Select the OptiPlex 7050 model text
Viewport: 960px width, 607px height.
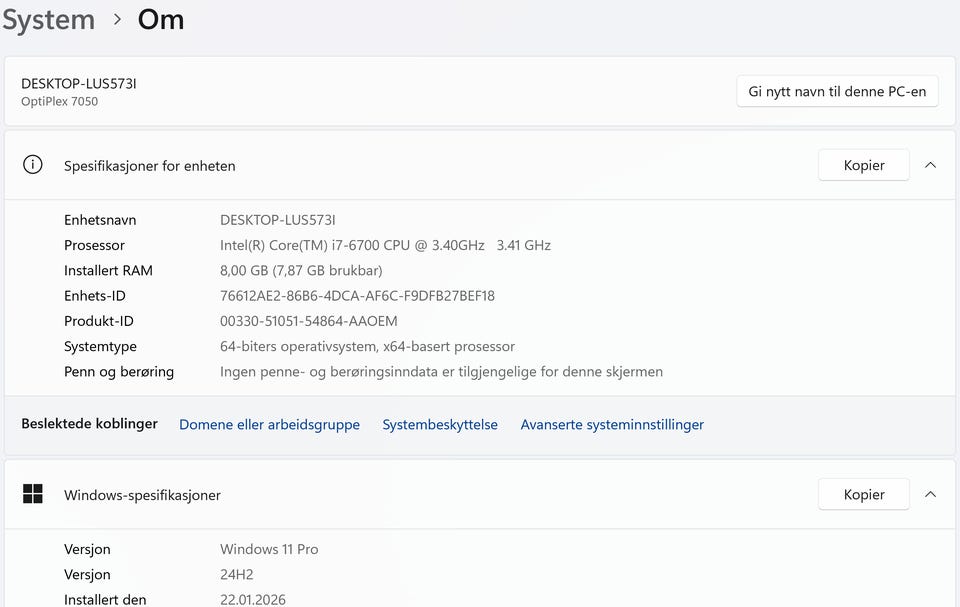click(59, 102)
